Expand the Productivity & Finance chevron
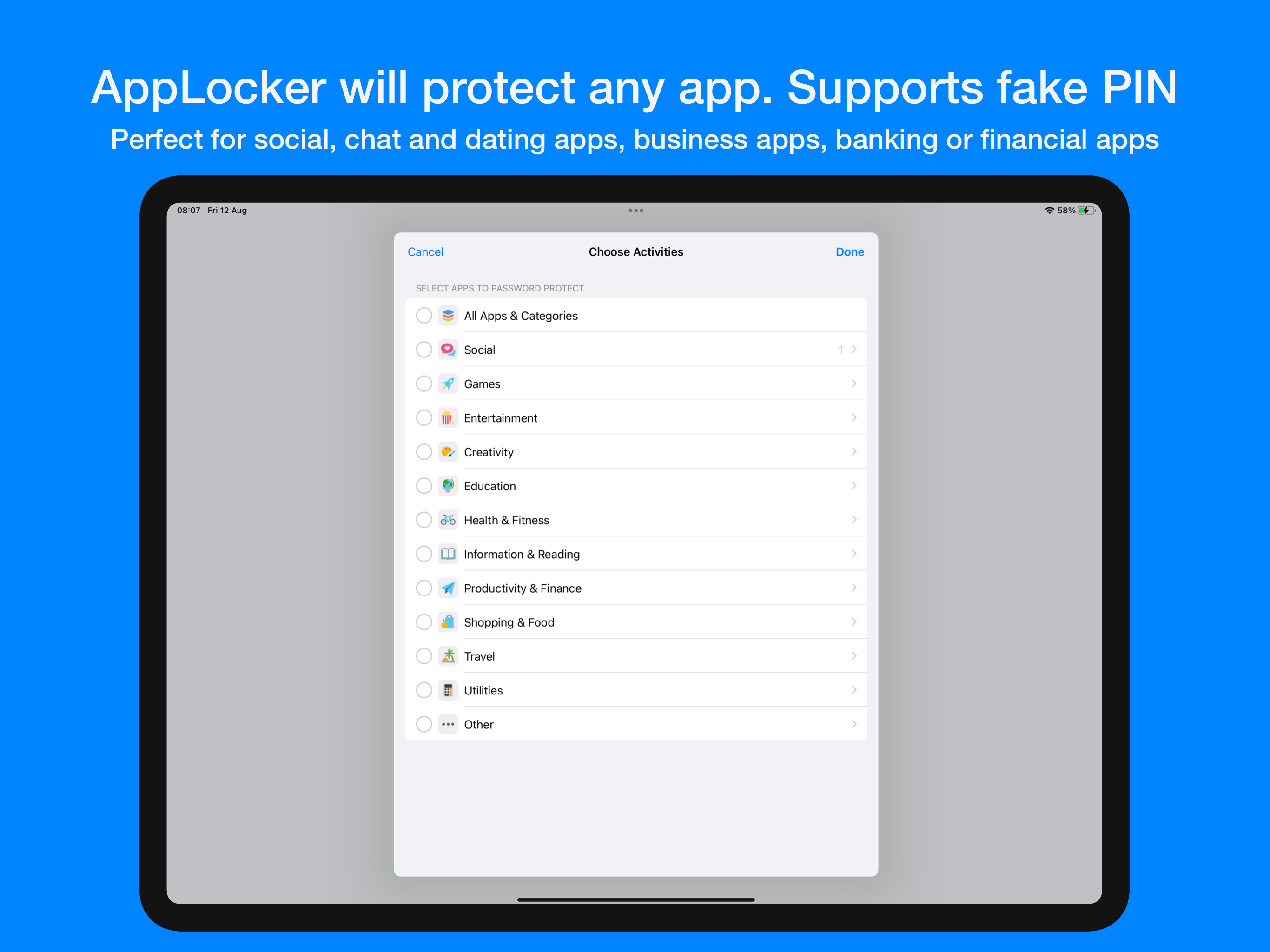Image resolution: width=1270 pixels, height=952 pixels. [x=854, y=588]
